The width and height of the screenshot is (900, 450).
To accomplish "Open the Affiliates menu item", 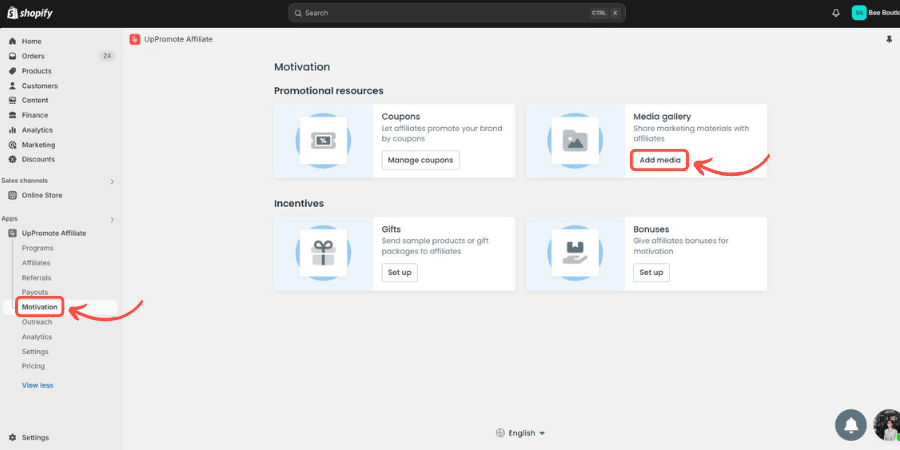I will point(36,263).
